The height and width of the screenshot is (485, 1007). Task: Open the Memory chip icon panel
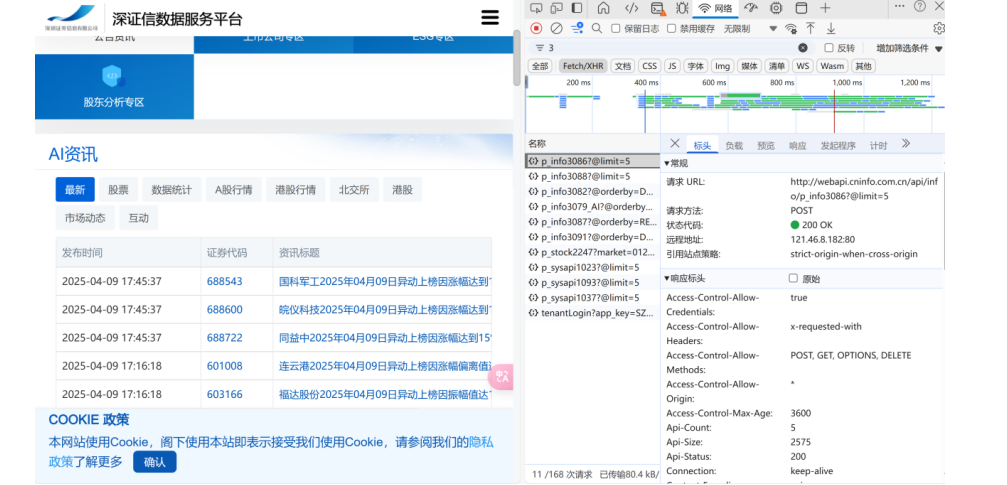pos(776,8)
